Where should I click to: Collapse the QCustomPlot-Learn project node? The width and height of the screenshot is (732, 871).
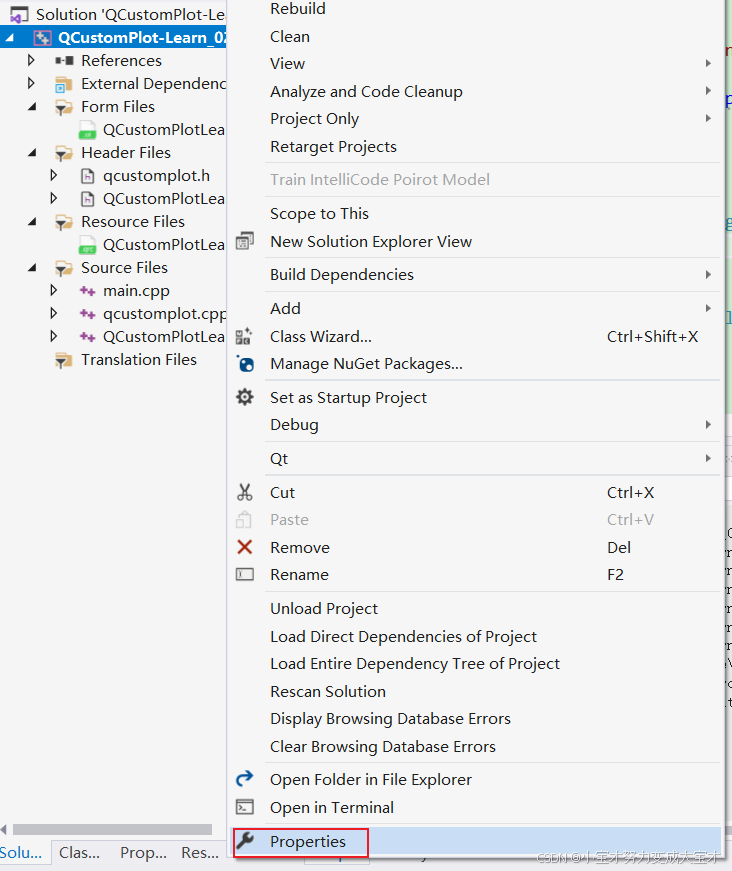coord(9,38)
